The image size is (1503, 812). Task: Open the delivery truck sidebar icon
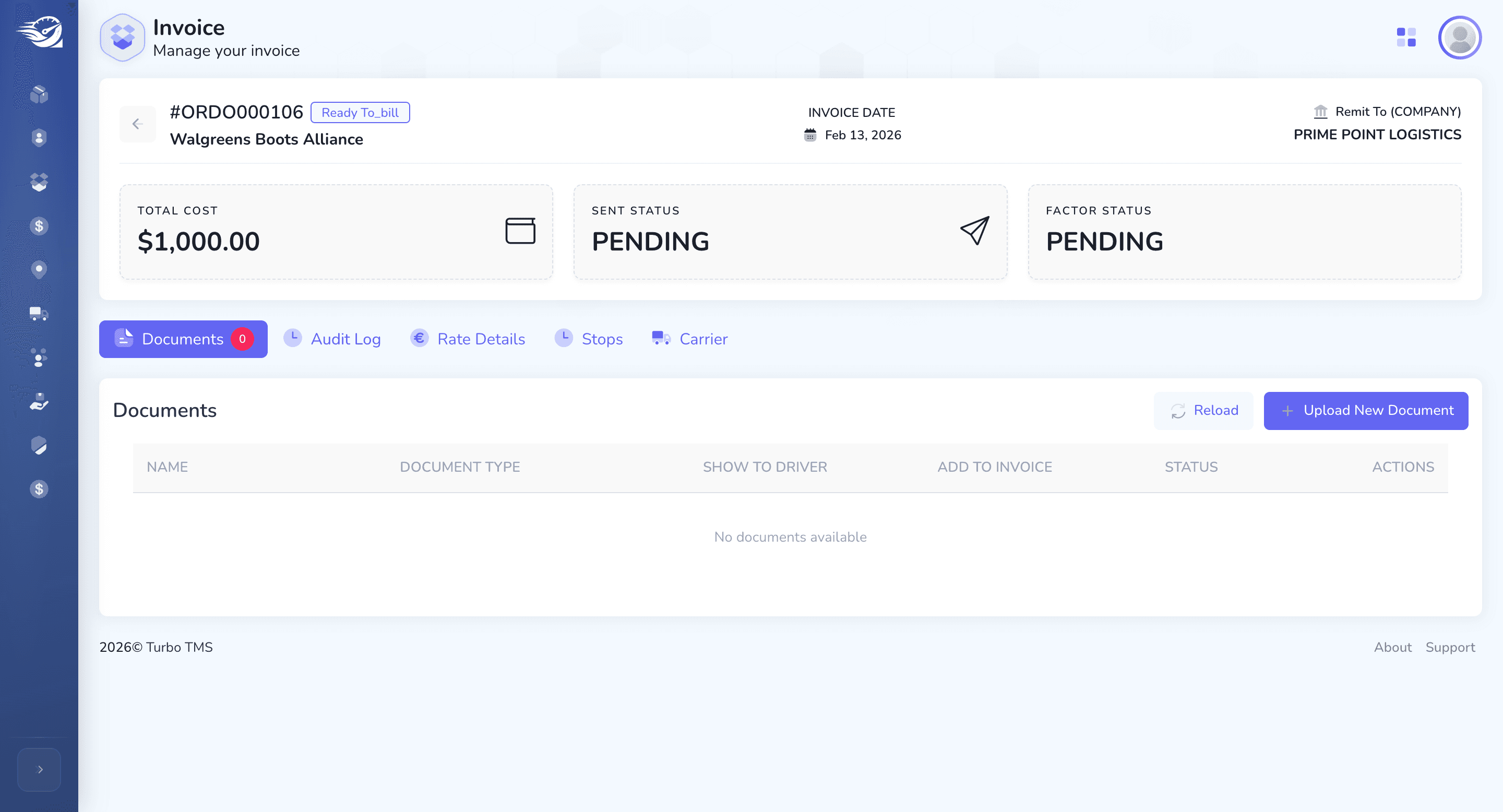[x=39, y=314]
